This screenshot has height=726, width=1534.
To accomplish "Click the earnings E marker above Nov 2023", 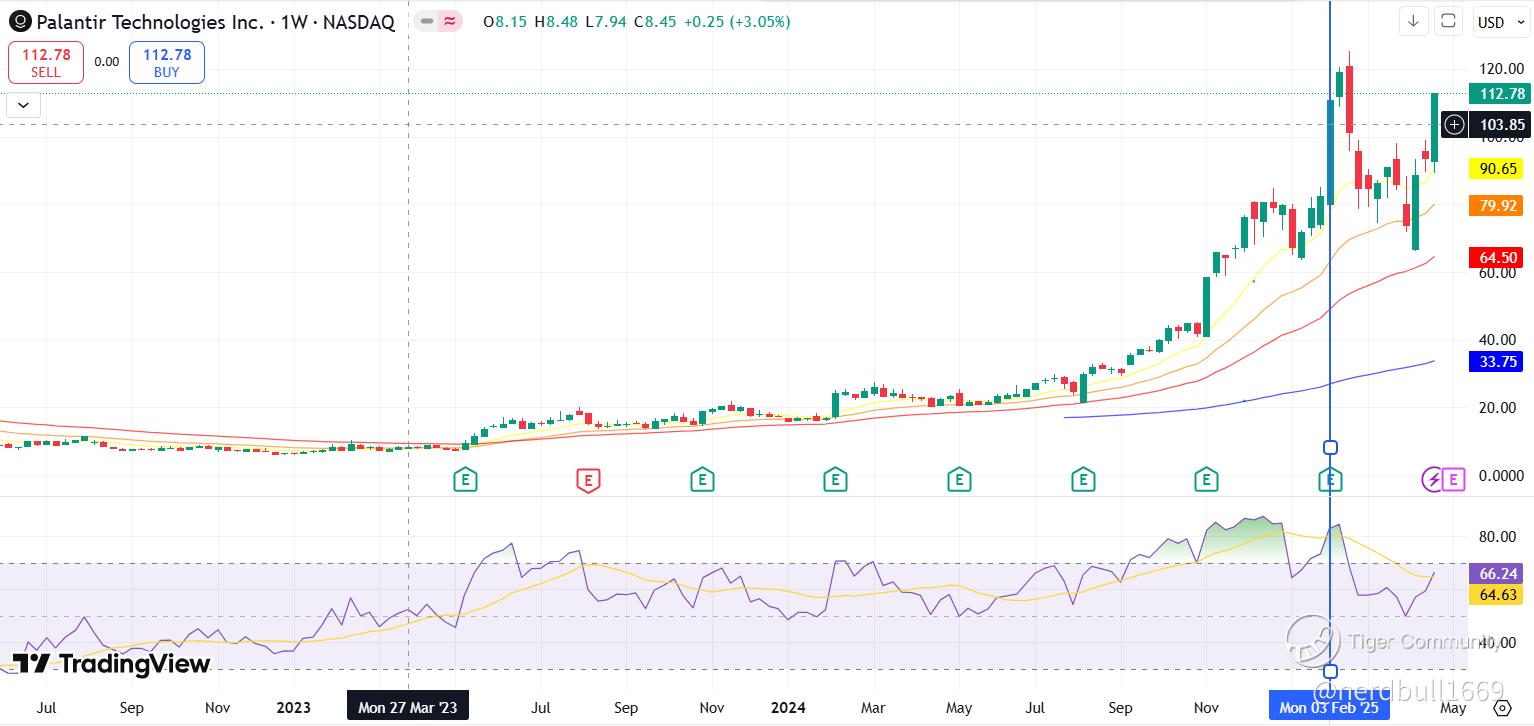I will pos(702,481).
